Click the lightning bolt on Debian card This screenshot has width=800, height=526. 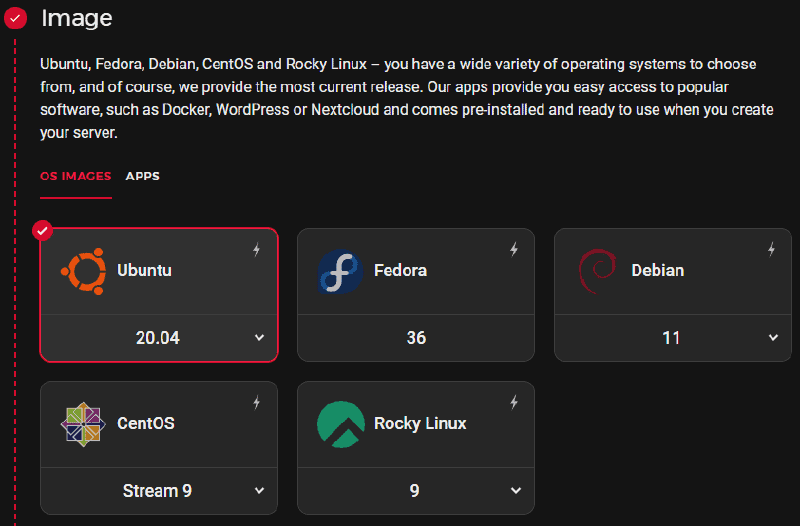pyautogui.click(x=771, y=250)
